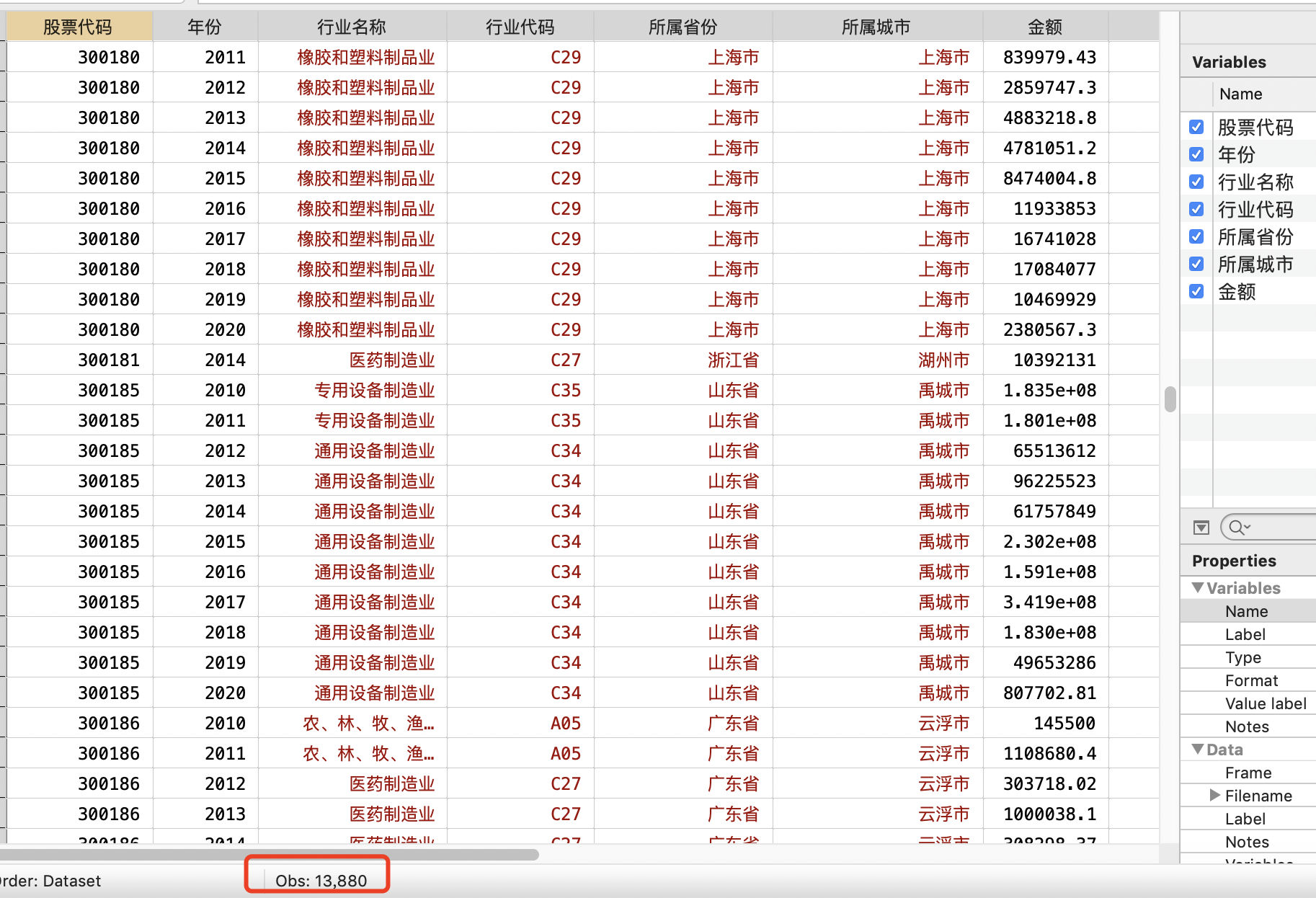This screenshot has width=1316, height=898.
Task: Select the cell with amount 303718.02
Action: point(1046,783)
